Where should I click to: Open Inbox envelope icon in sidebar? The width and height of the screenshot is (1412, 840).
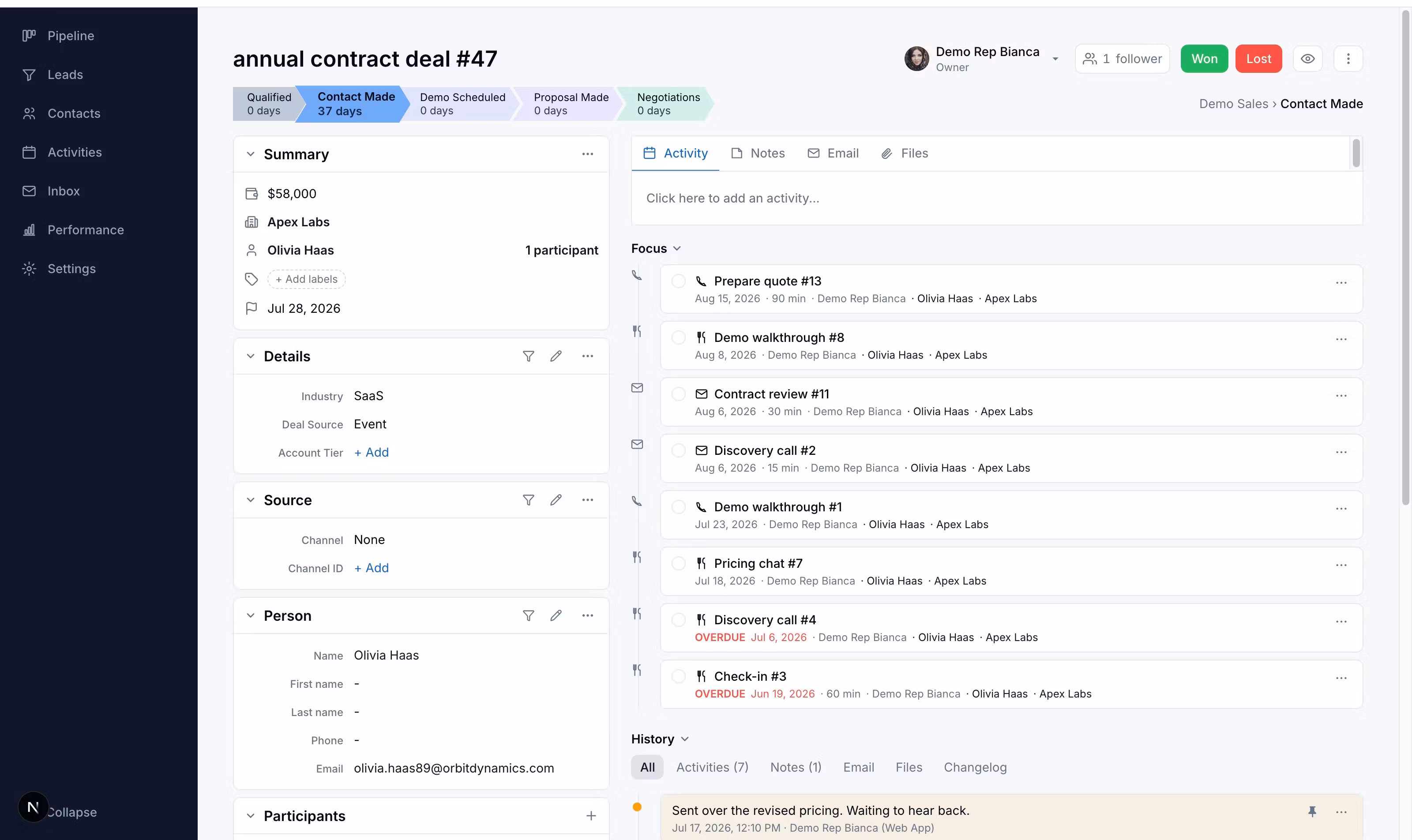(29, 191)
